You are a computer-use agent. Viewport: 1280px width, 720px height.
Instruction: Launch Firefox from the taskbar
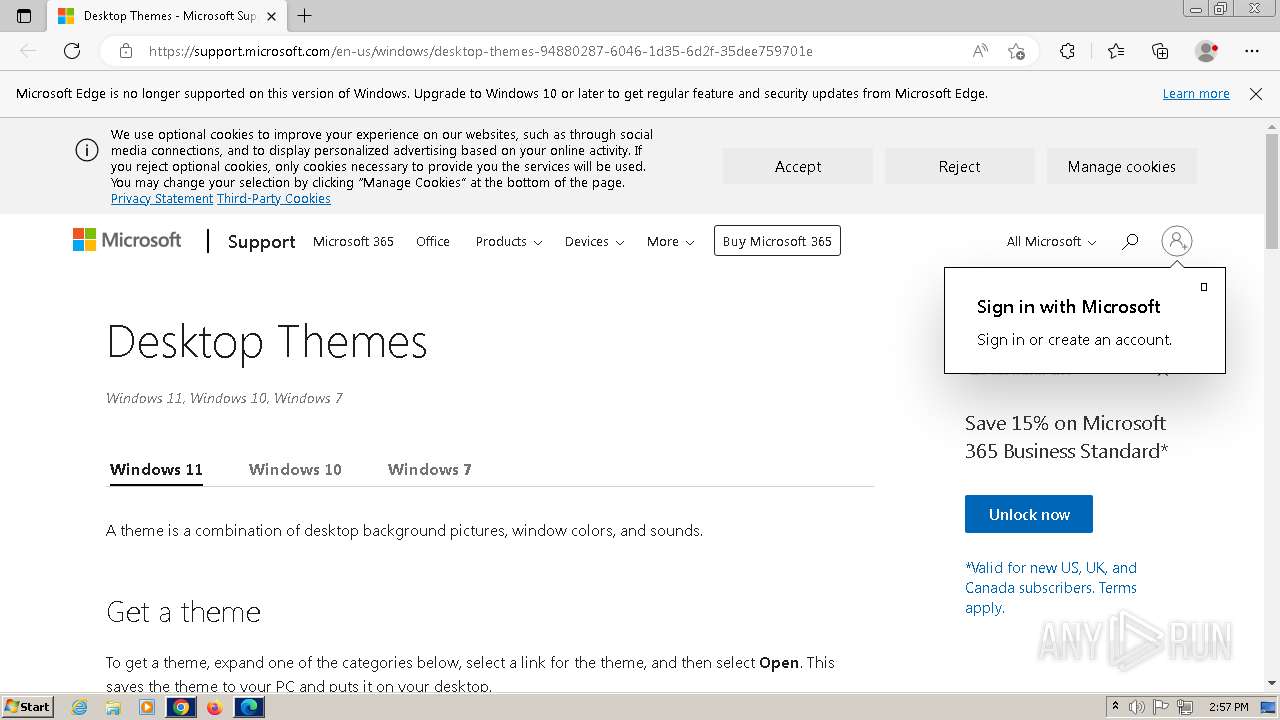click(x=214, y=707)
